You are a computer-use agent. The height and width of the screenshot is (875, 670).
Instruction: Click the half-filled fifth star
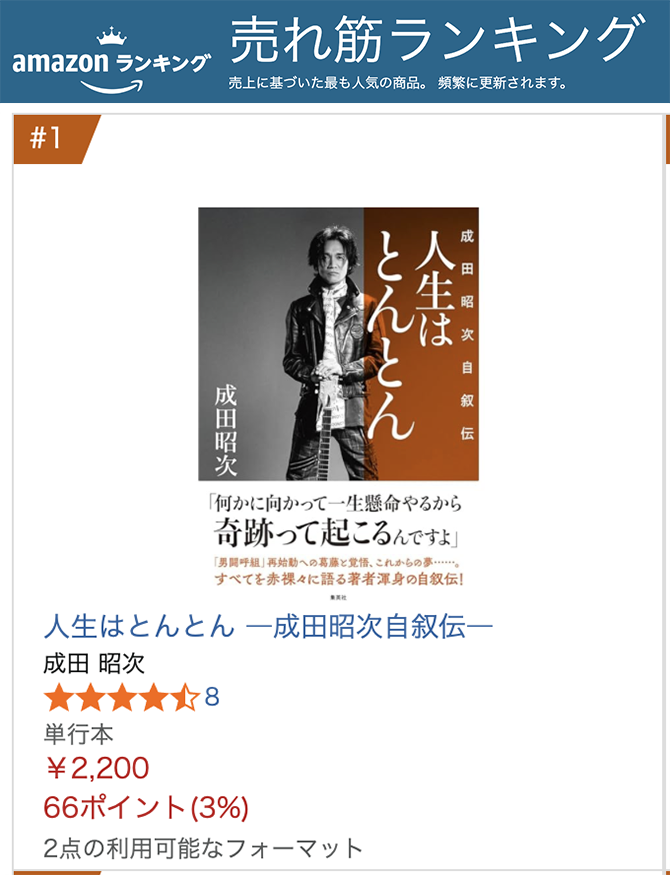pos(186,697)
